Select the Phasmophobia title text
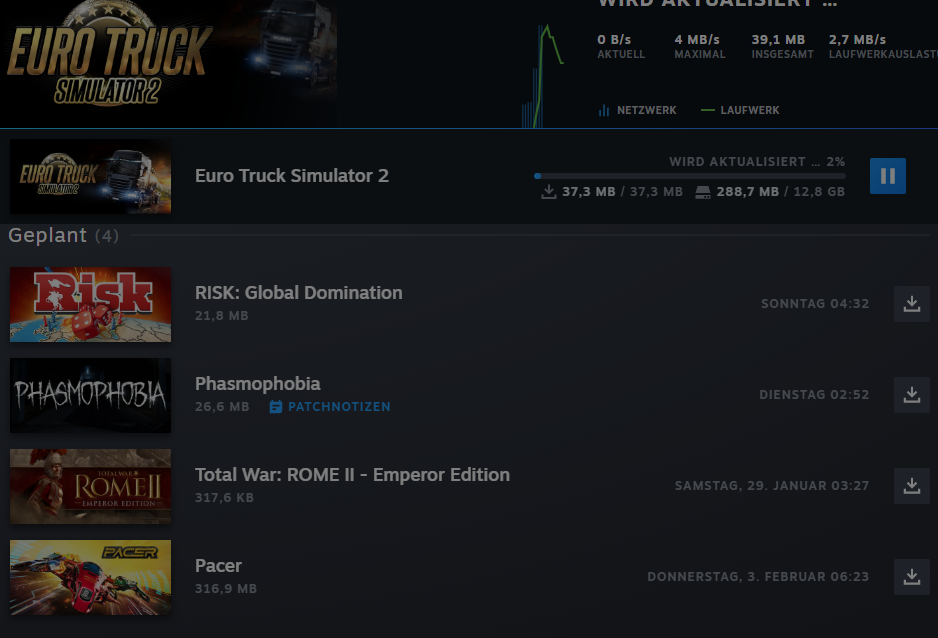Viewport: 938px width, 638px height. (x=258, y=383)
